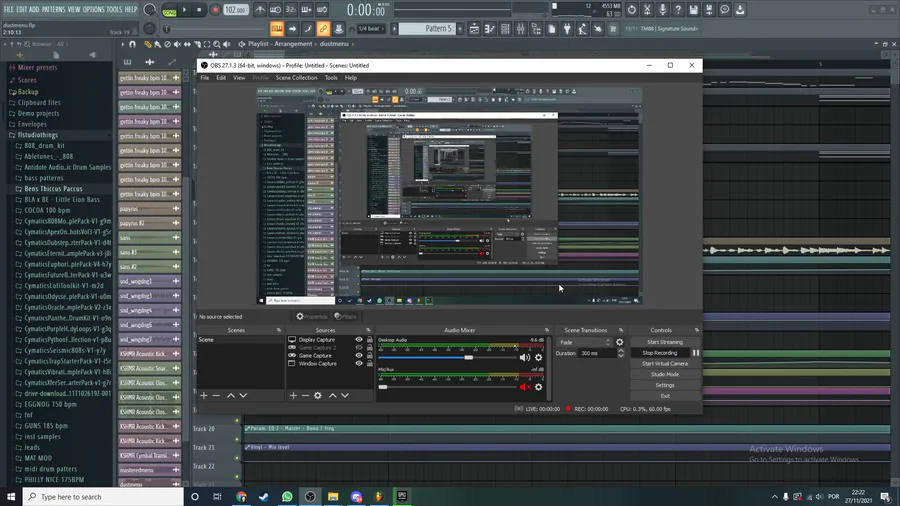
Task: Toggle SONG/pattern mode button in FL Studio
Action: [169, 11]
